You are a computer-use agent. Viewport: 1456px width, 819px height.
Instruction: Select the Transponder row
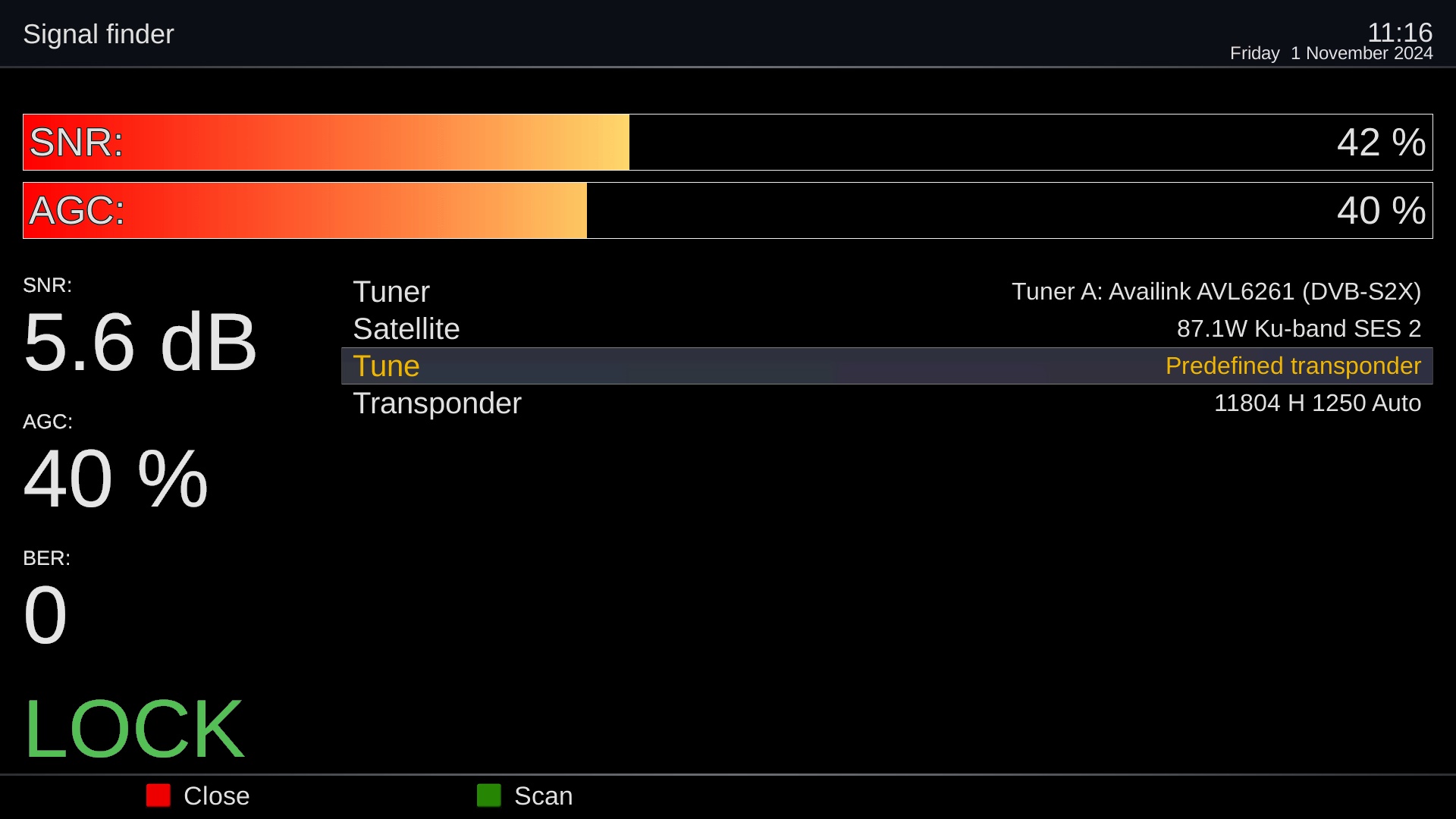pyautogui.click(x=887, y=403)
